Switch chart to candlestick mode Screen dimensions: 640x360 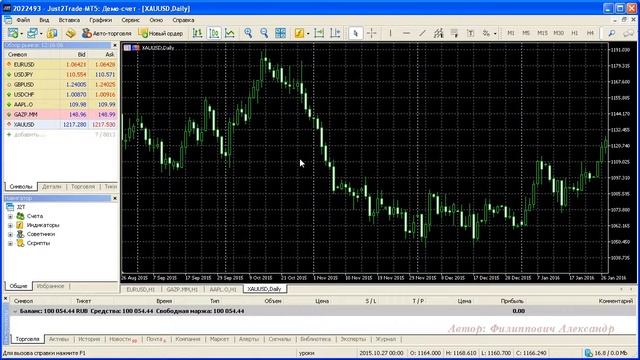coord(214,33)
